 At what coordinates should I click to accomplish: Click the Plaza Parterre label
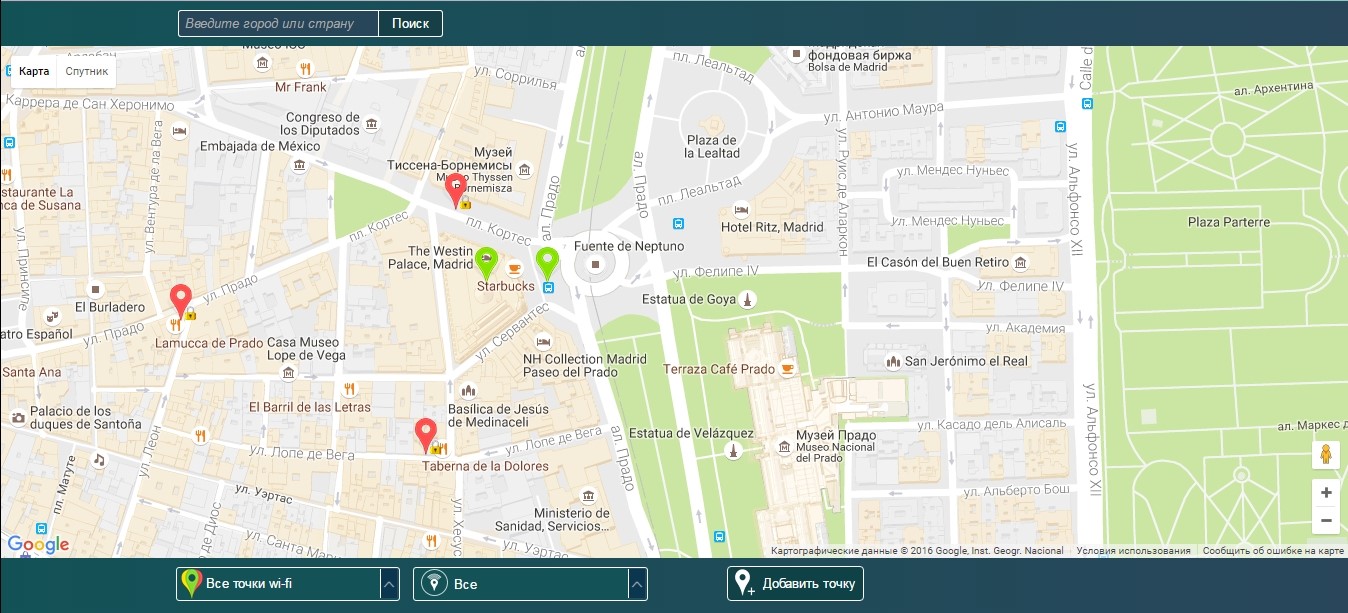1229,222
